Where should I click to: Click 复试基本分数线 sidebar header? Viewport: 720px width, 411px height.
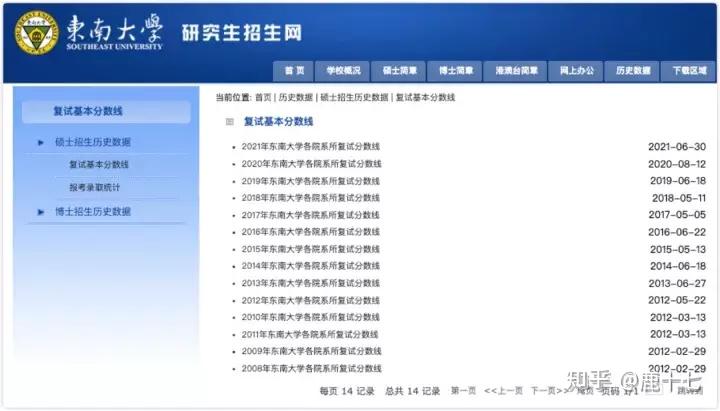pyautogui.click(x=106, y=112)
